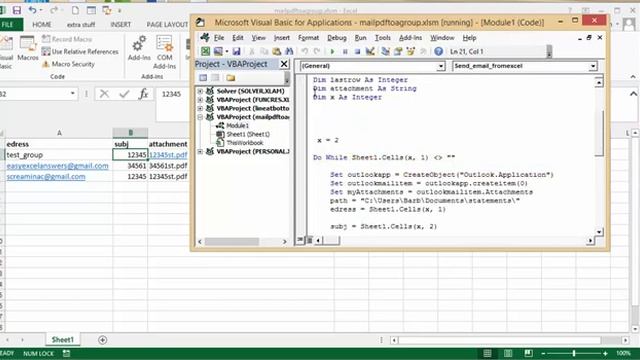The image size is (640, 360).
Task: Open the Debug menu in the VBA editor
Action: [337, 38]
